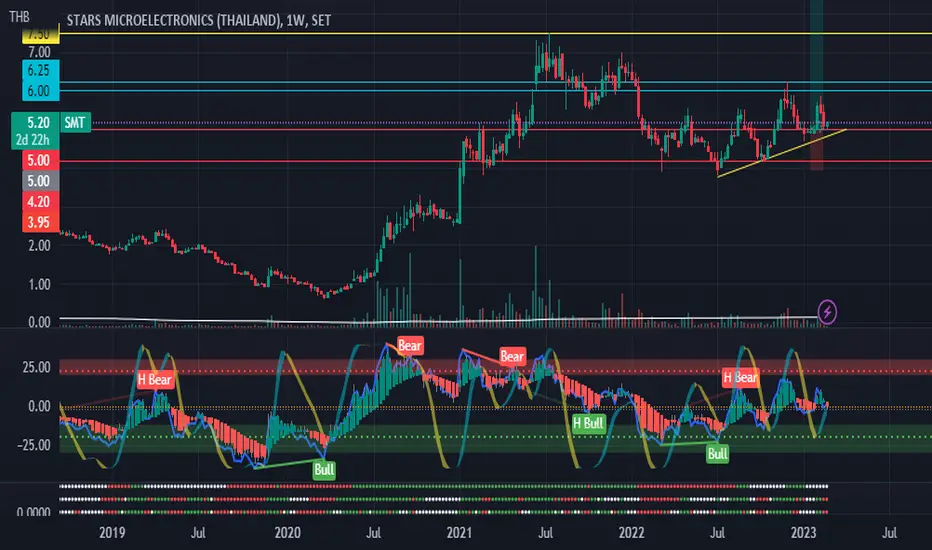Screen dimensions: 932x550
Task: Click the H Bull divergence label
Action: [588, 423]
